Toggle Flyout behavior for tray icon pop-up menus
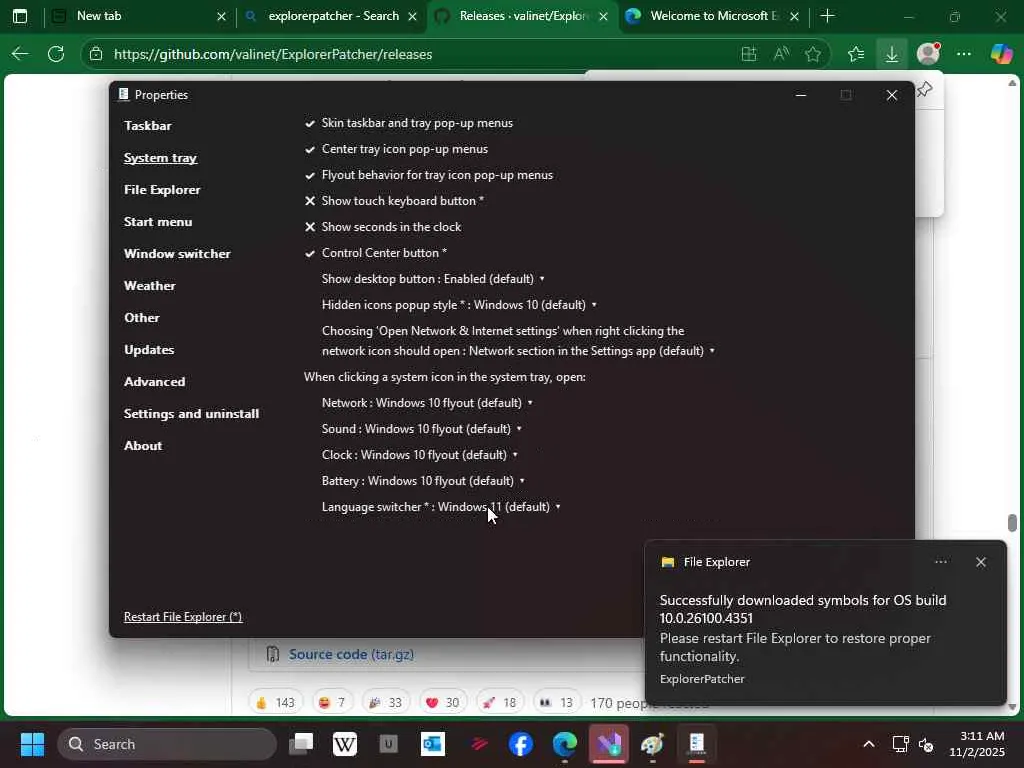This screenshot has width=1024, height=768. [429, 175]
